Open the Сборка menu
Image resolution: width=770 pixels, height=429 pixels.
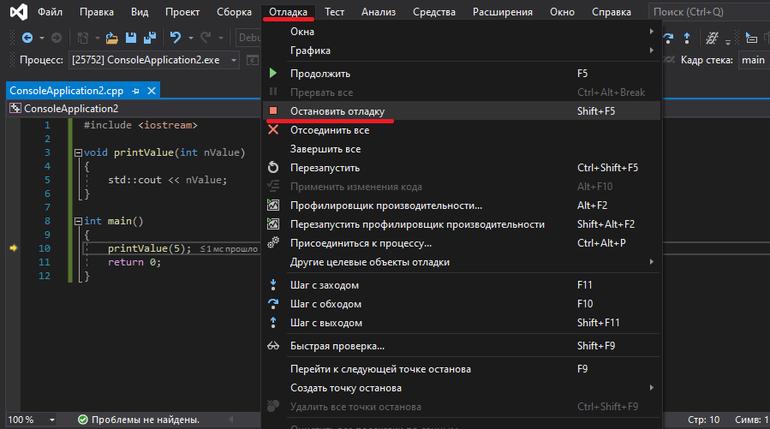pyautogui.click(x=234, y=12)
